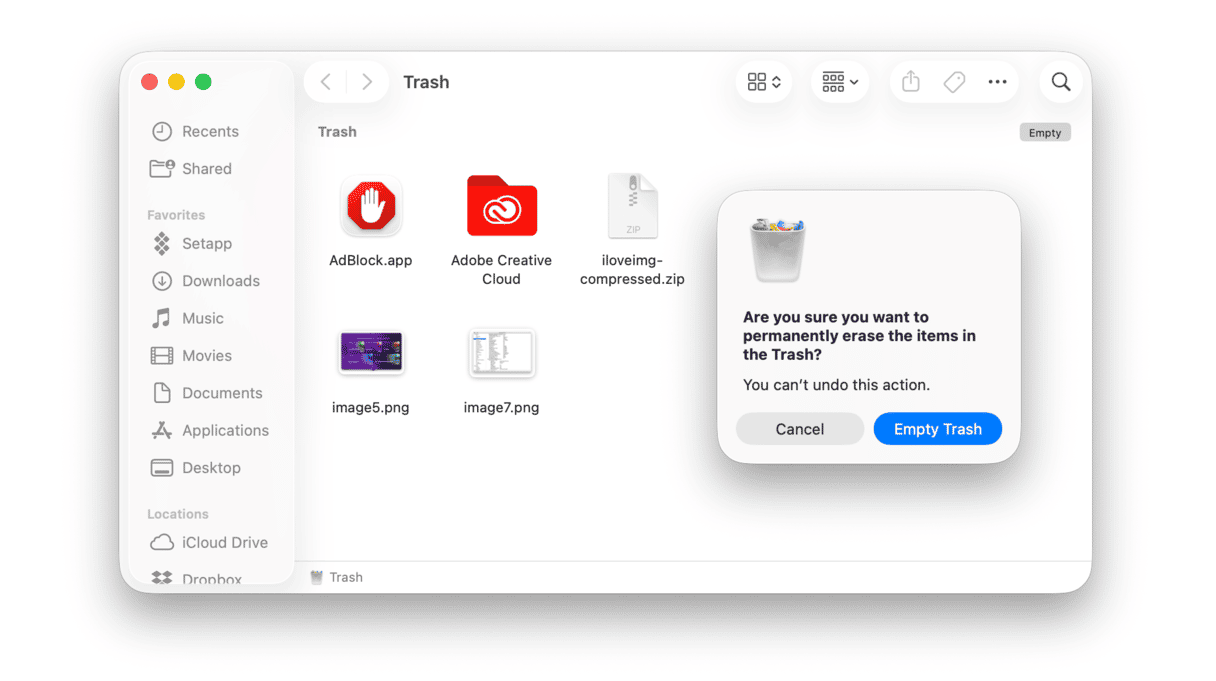
Task: Open the Adobe Creative Cloud folder
Action: [x=501, y=206]
